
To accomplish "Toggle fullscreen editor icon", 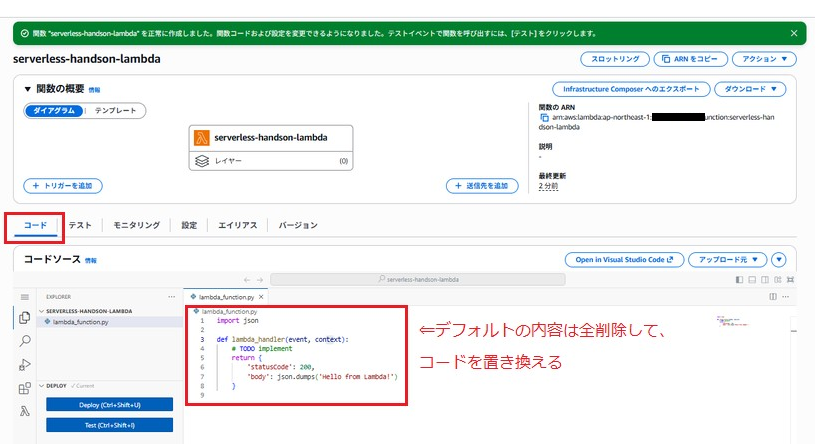I will [790, 280].
